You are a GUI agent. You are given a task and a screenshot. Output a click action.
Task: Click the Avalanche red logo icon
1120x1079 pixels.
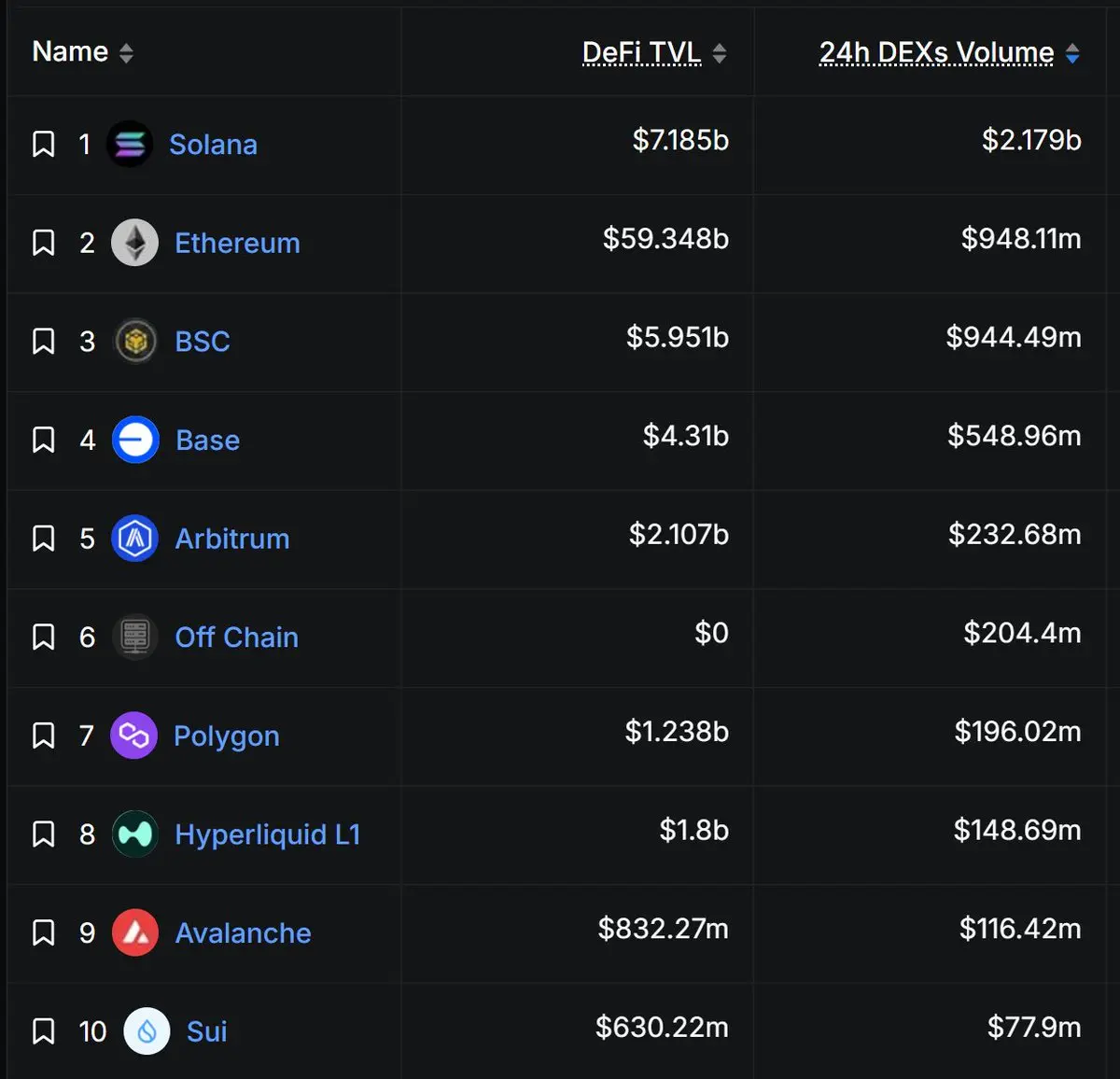(x=135, y=932)
